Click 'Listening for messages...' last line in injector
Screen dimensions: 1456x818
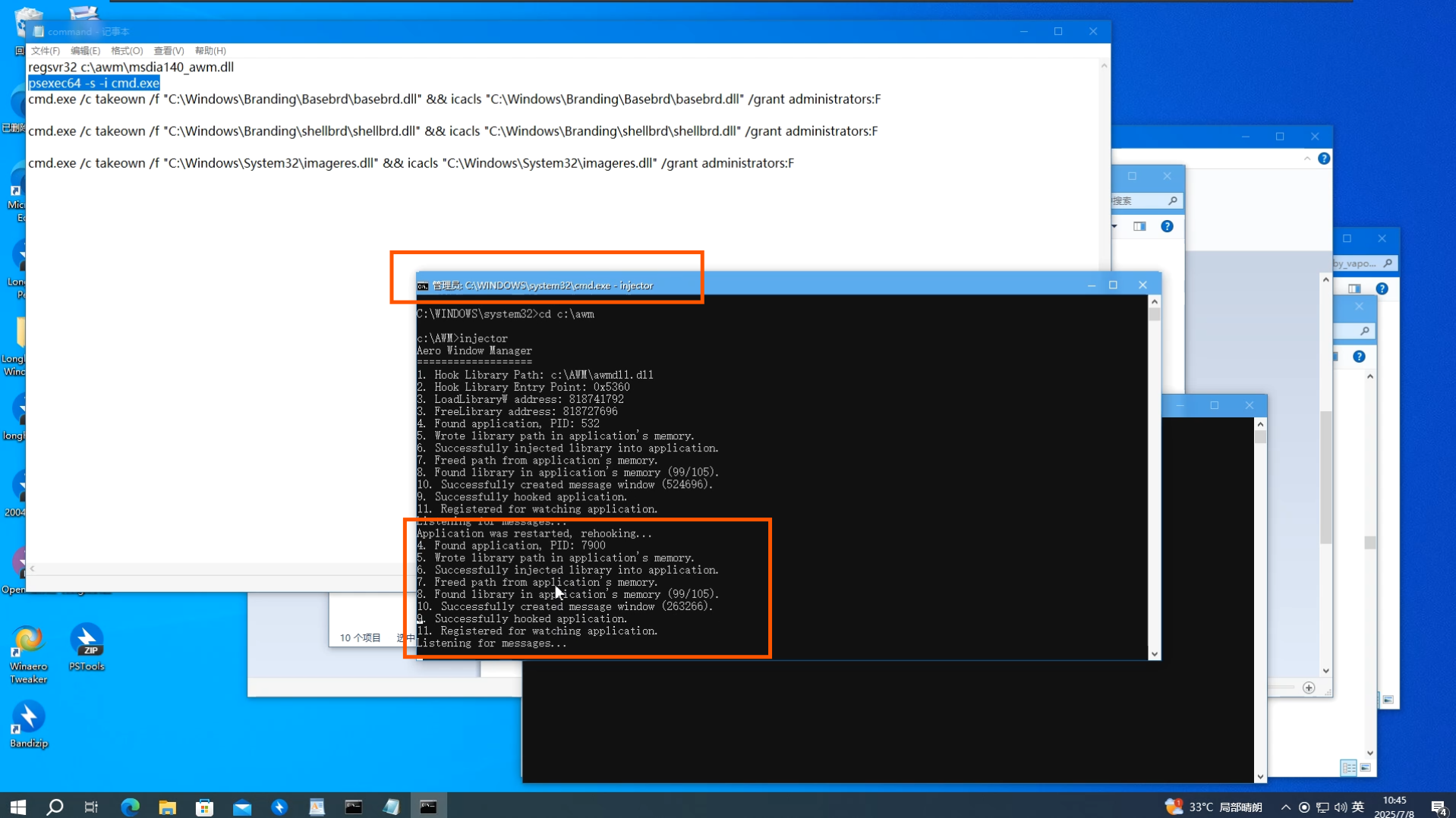point(491,643)
